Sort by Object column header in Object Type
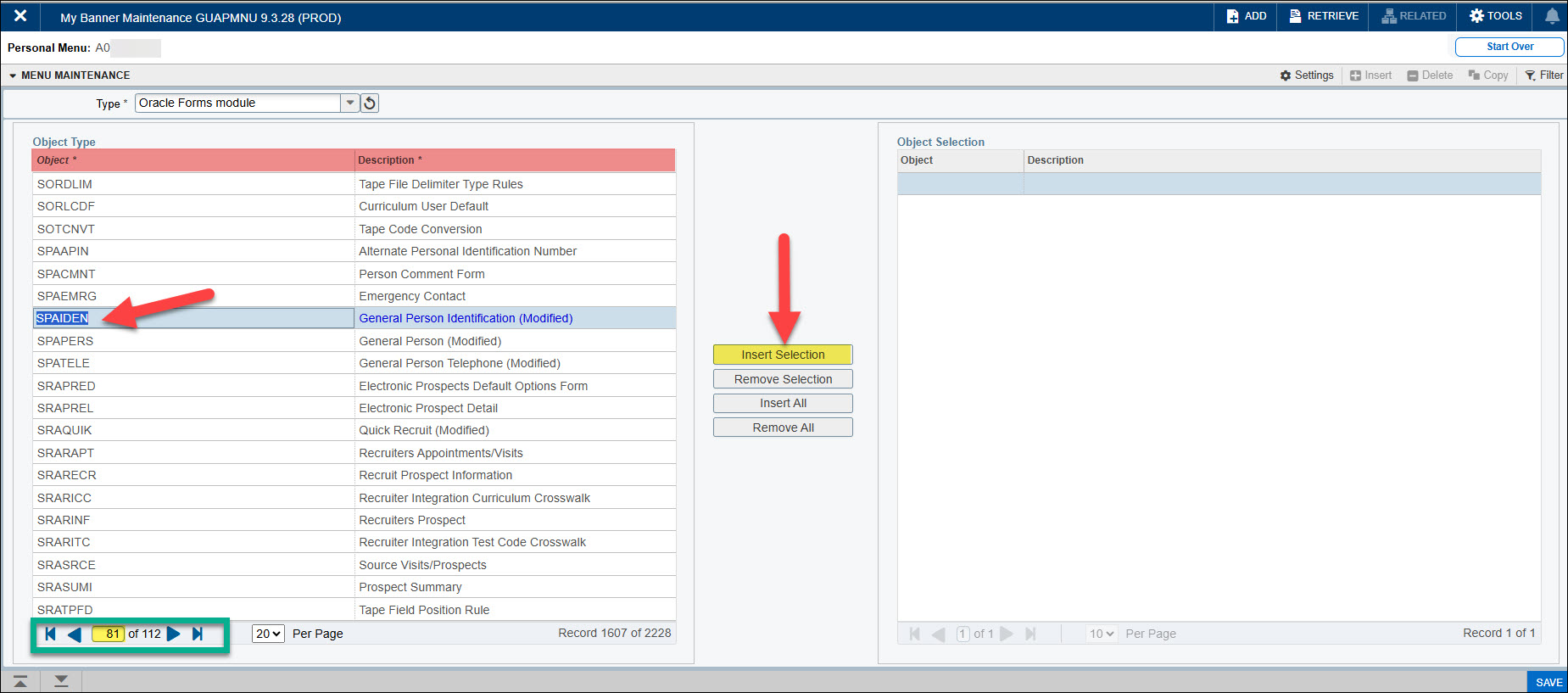 coord(193,160)
